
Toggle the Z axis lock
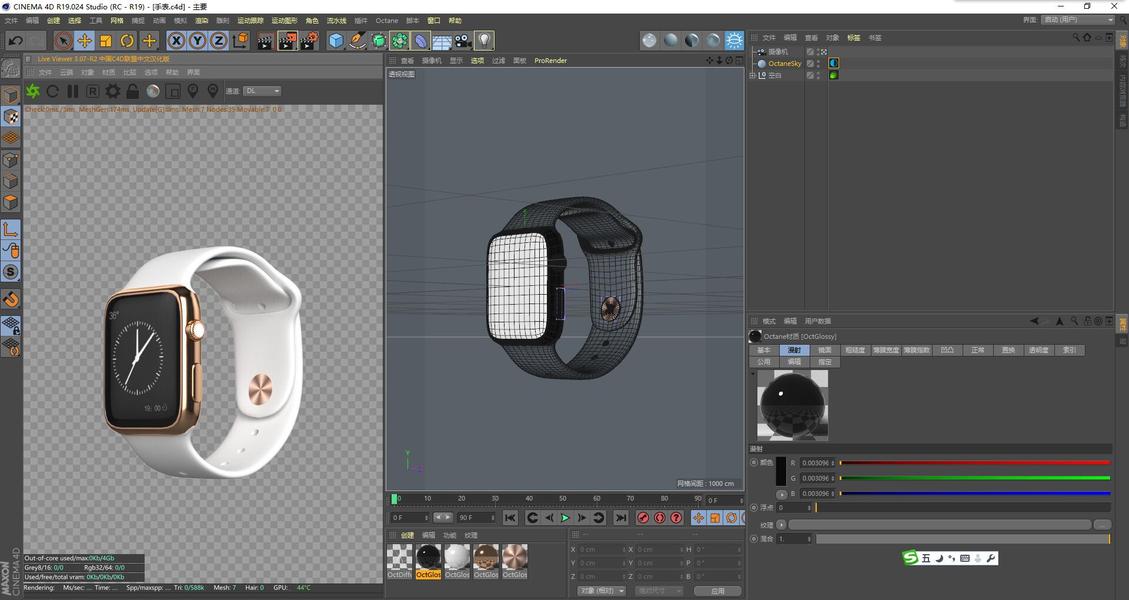tap(218, 40)
